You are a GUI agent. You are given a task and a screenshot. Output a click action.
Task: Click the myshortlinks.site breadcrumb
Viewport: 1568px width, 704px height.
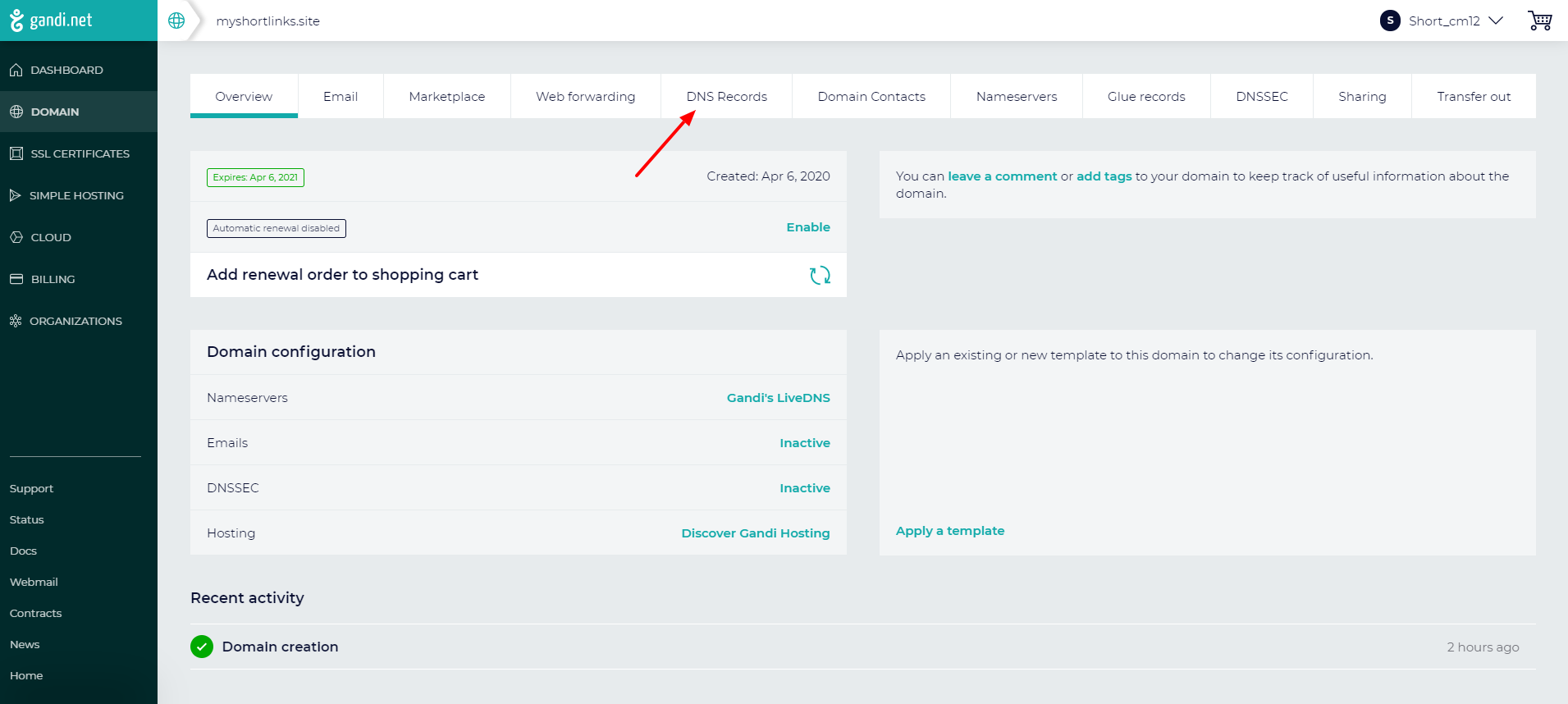click(267, 21)
